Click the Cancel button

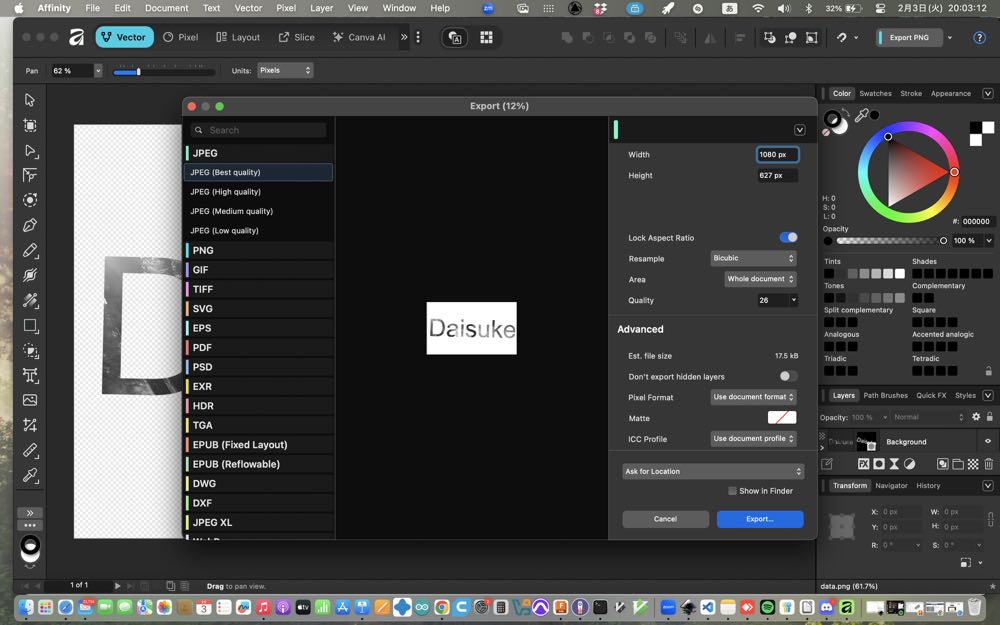pyautogui.click(x=665, y=519)
